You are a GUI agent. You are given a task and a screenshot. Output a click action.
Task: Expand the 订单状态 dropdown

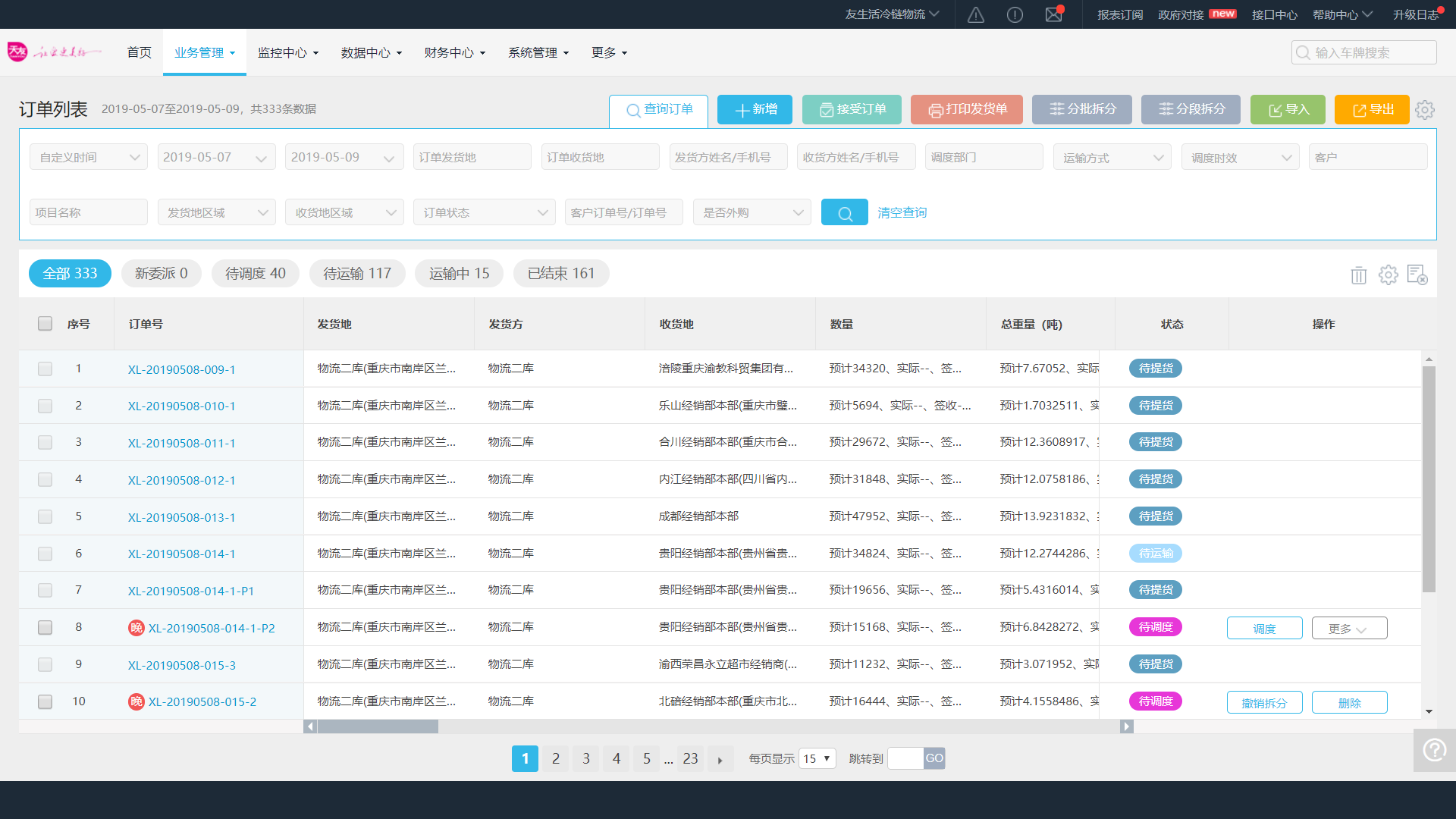tap(484, 212)
